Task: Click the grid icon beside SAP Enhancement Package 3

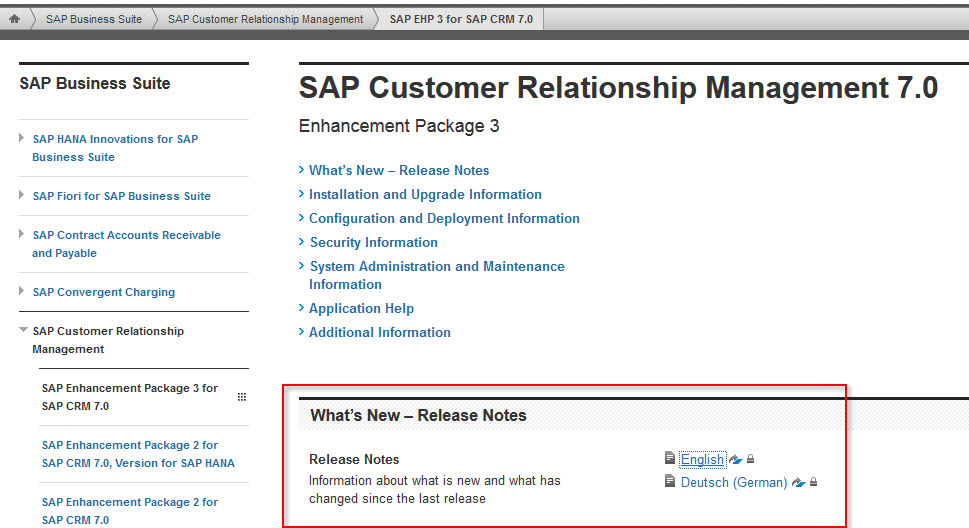Action: click(x=241, y=397)
